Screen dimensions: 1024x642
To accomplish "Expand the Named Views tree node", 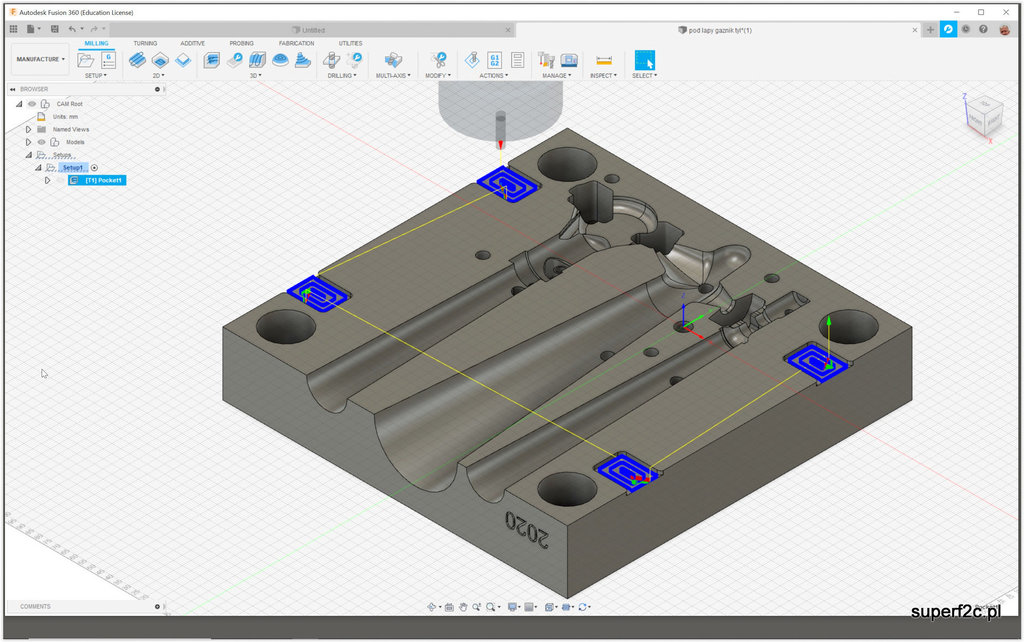I will tap(29, 129).
